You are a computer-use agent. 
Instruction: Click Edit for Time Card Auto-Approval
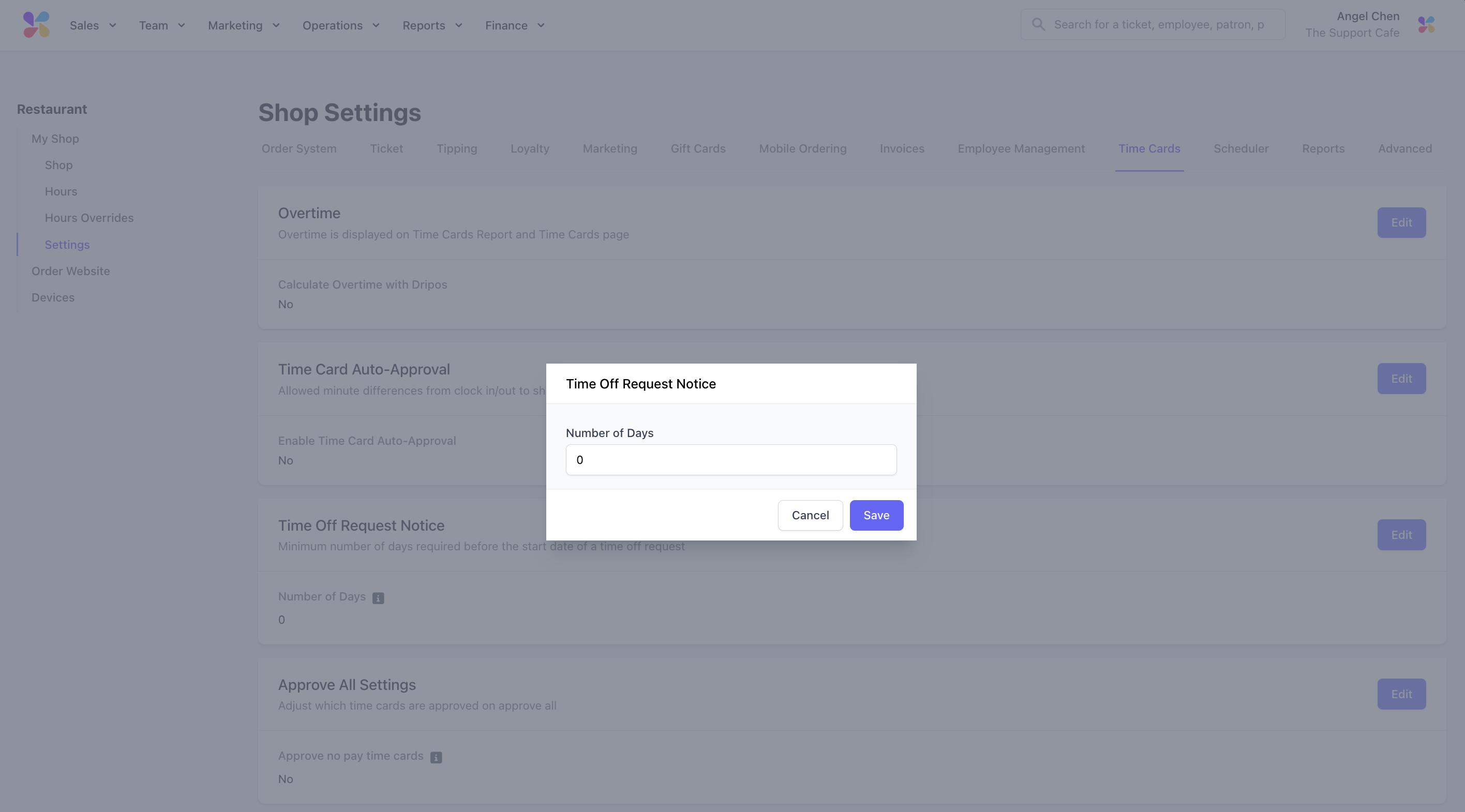[x=1401, y=379]
